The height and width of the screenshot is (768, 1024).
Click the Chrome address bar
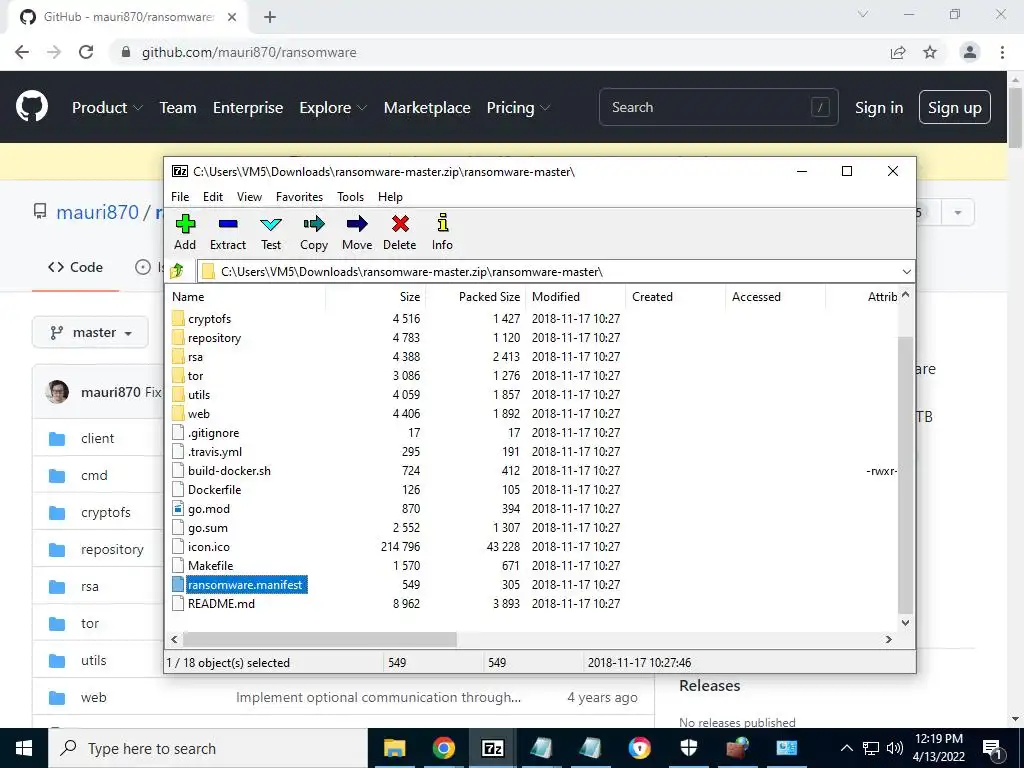(x=496, y=52)
